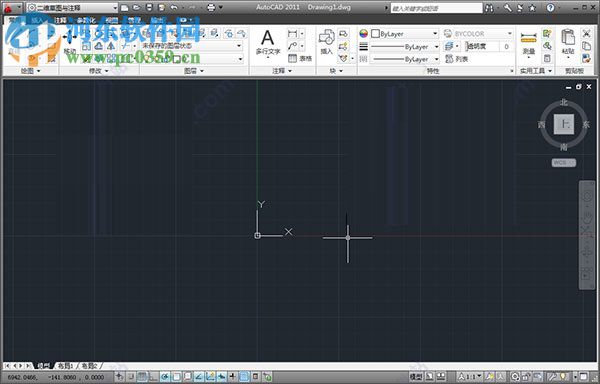
Task: Select the multileader tool in 注释 panel
Action: coord(293,46)
